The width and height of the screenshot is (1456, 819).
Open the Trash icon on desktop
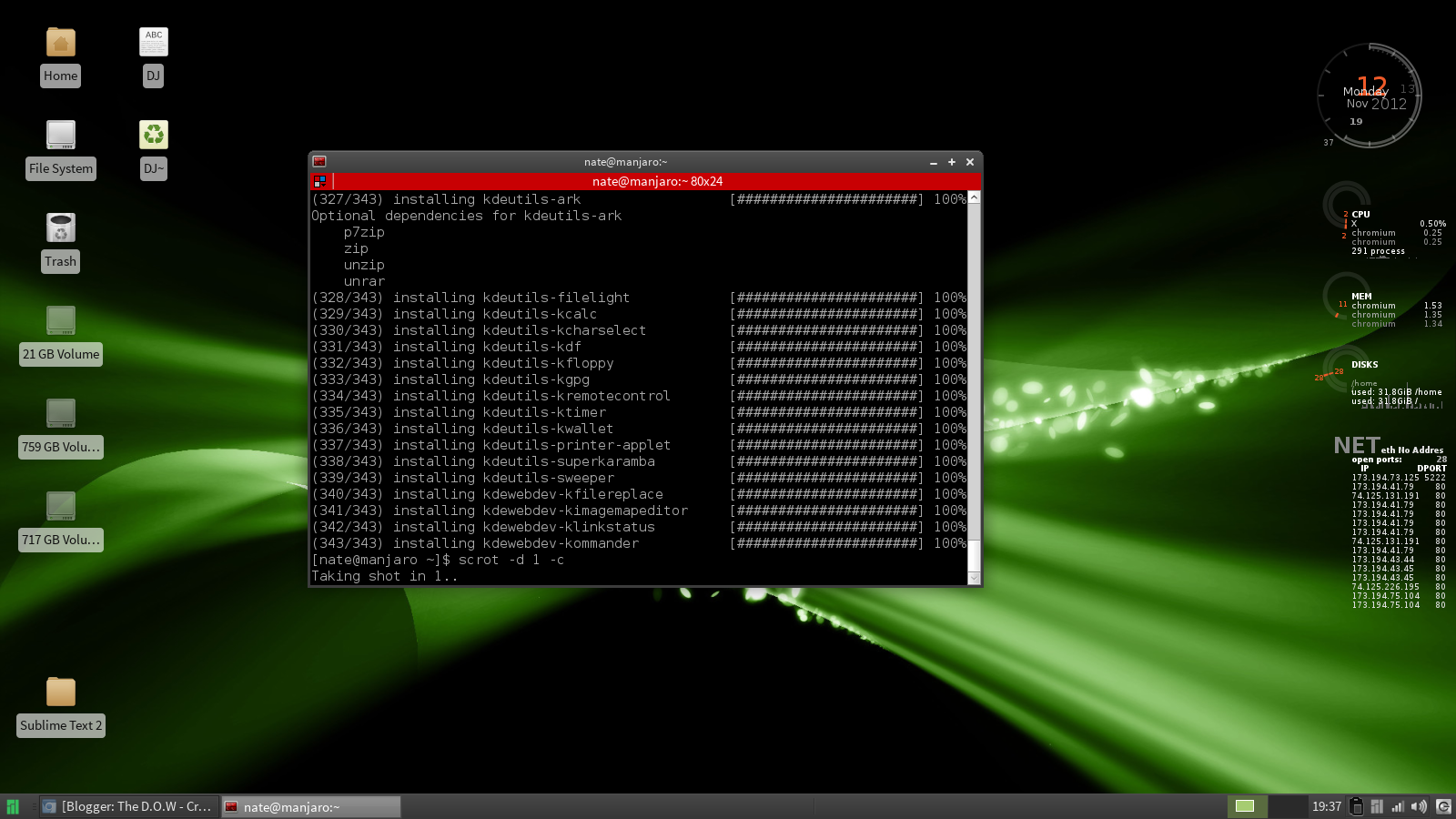(61, 227)
